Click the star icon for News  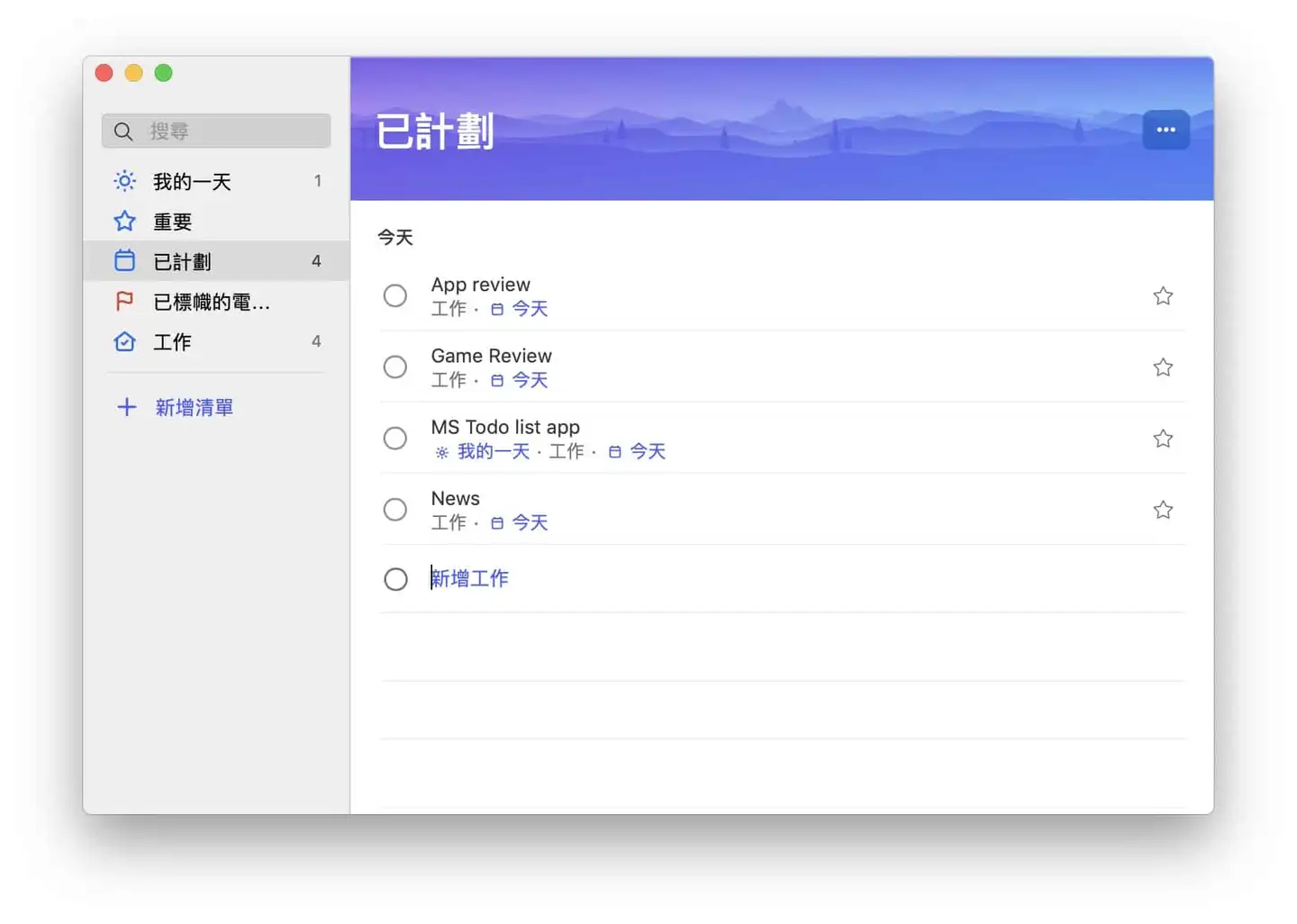tap(1163, 510)
